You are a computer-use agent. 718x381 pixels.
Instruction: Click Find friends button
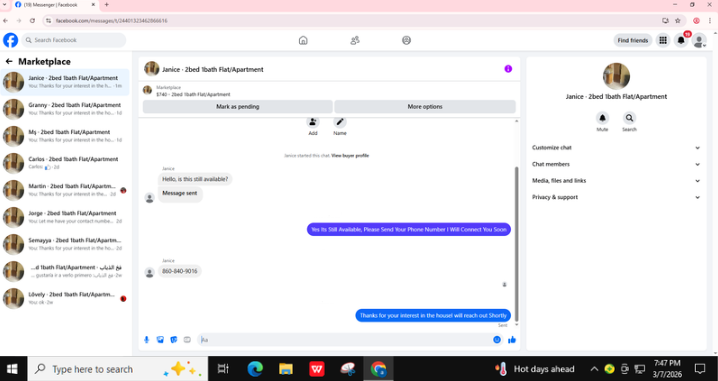633,40
